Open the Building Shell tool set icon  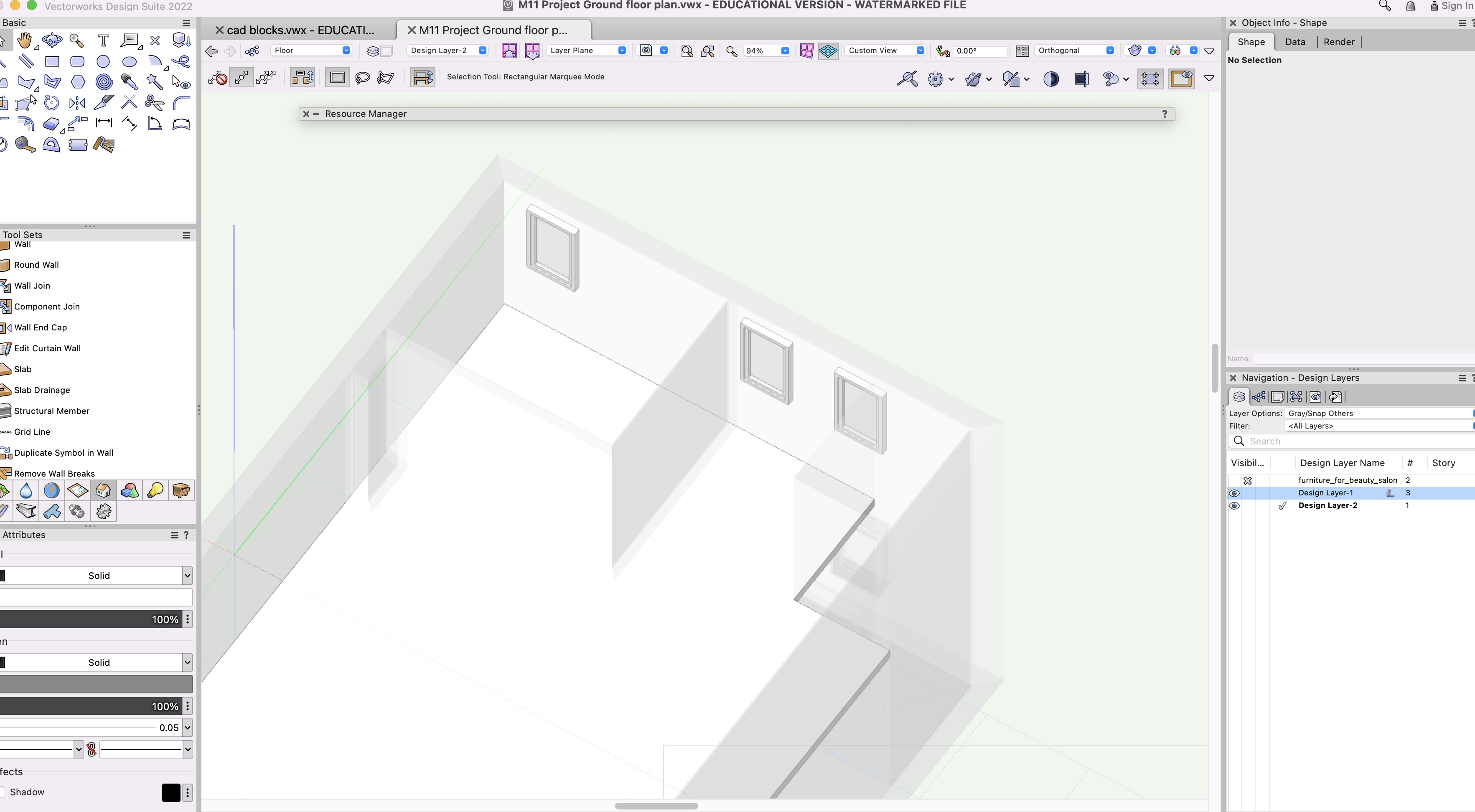(104, 490)
